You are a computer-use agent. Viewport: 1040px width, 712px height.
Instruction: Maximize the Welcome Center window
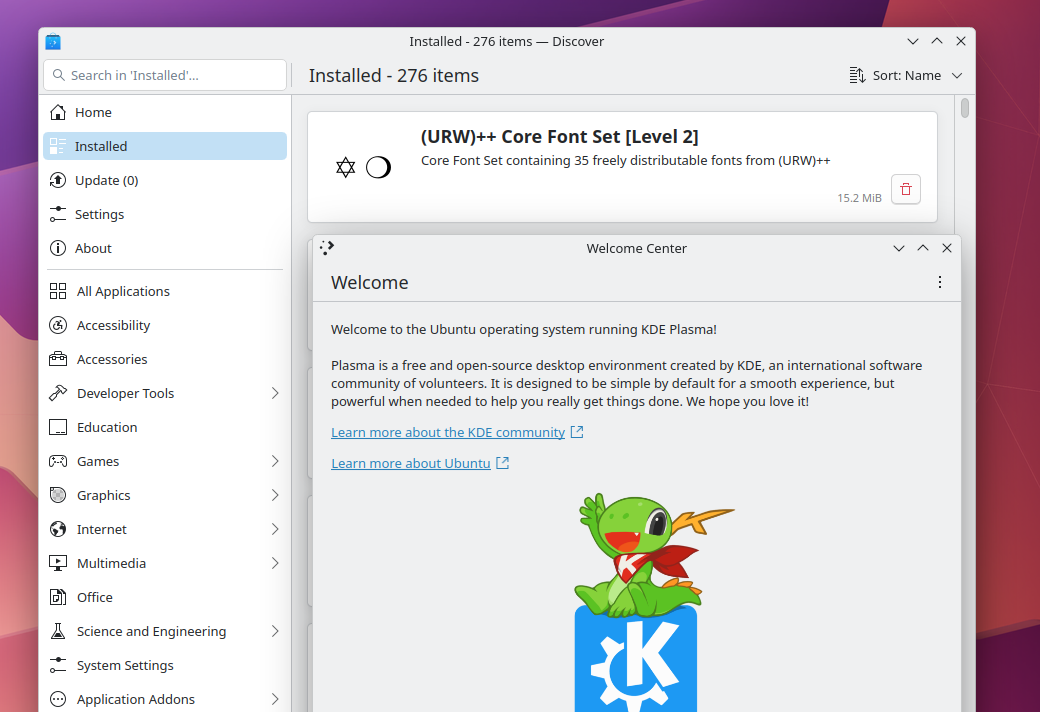923,248
